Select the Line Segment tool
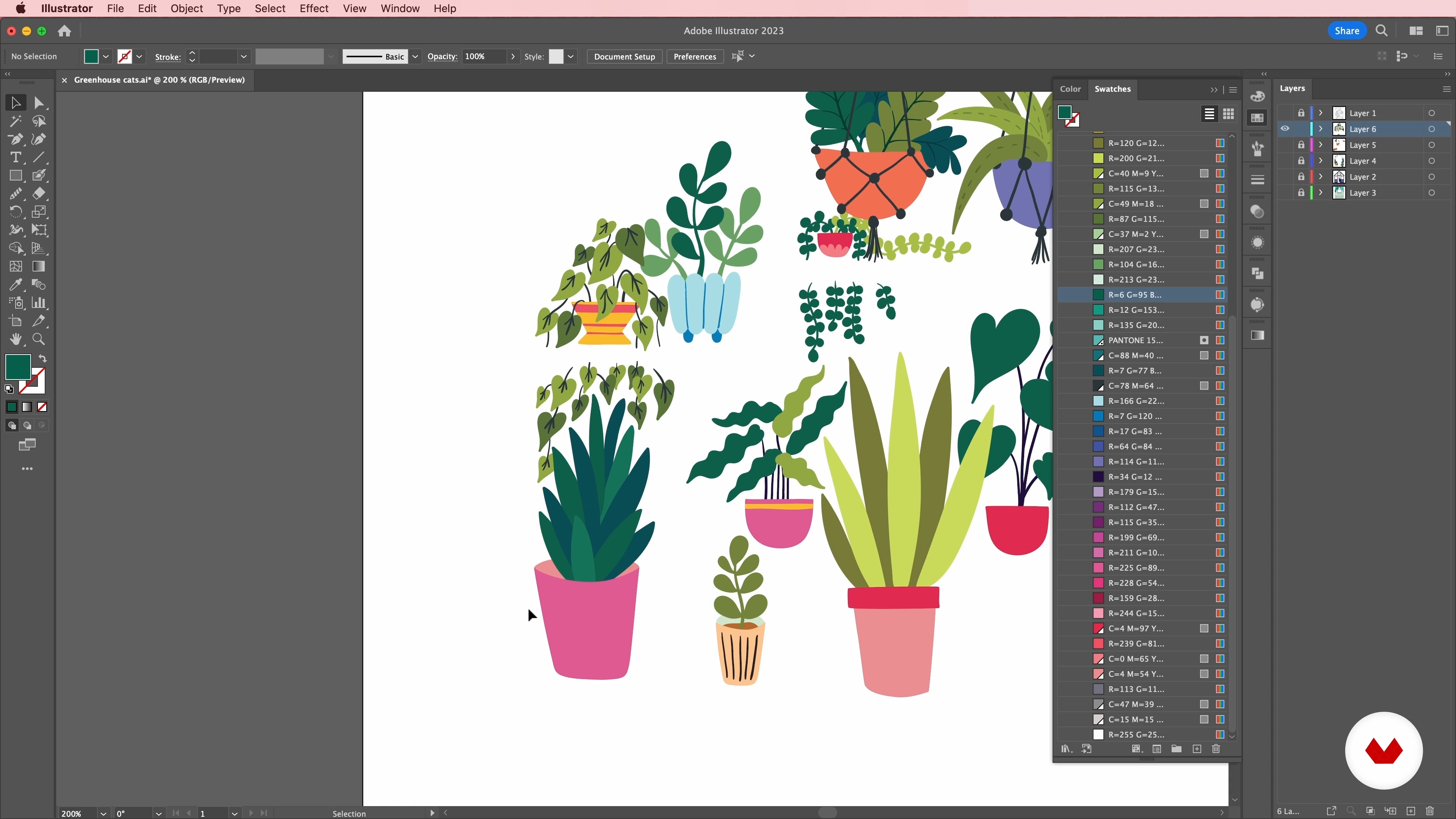 (x=38, y=157)
